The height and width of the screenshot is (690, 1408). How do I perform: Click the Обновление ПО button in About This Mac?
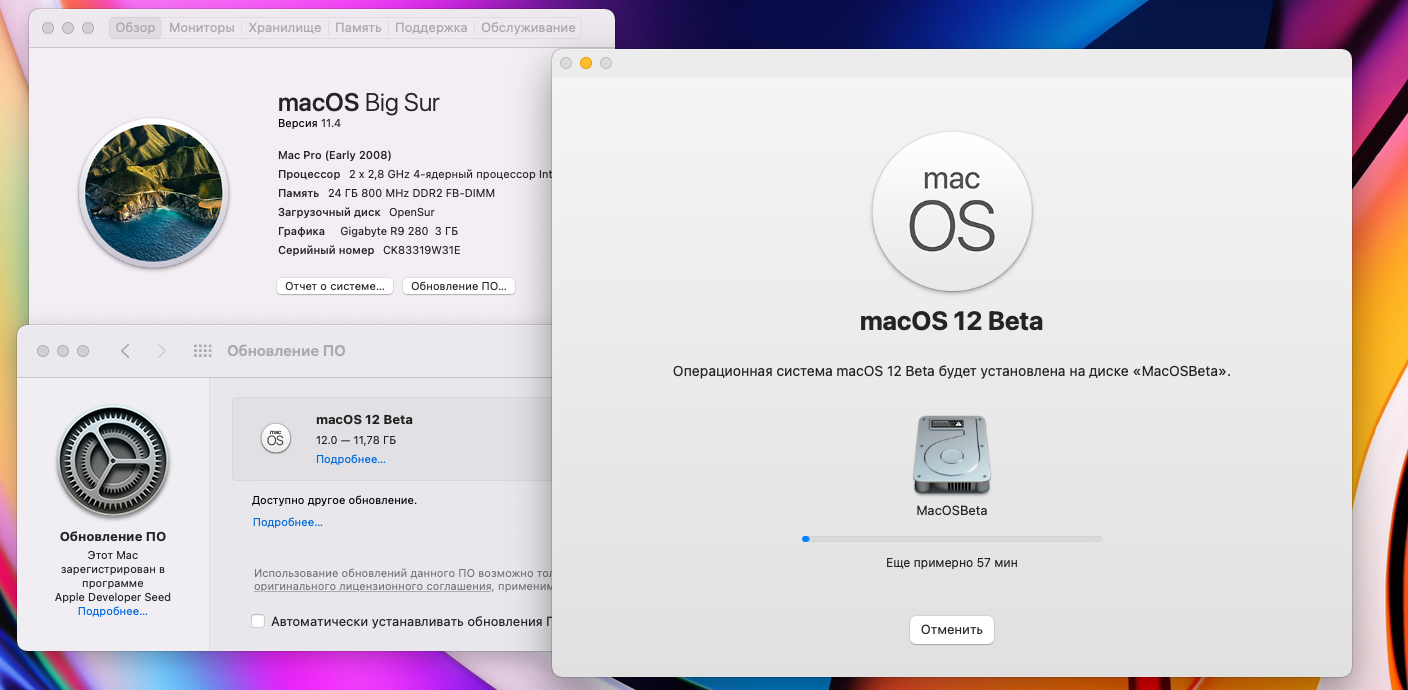459,286
